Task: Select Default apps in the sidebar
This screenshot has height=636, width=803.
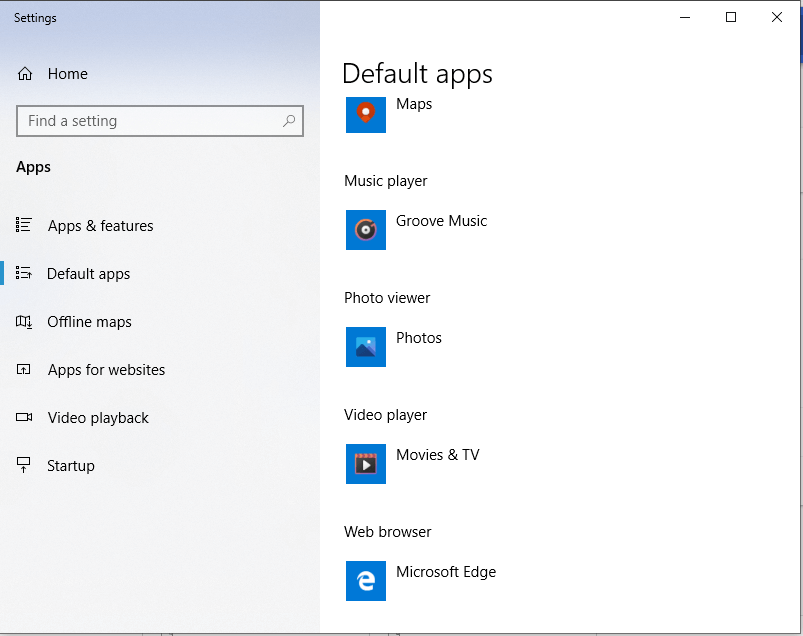Action: tap(160, 273)
